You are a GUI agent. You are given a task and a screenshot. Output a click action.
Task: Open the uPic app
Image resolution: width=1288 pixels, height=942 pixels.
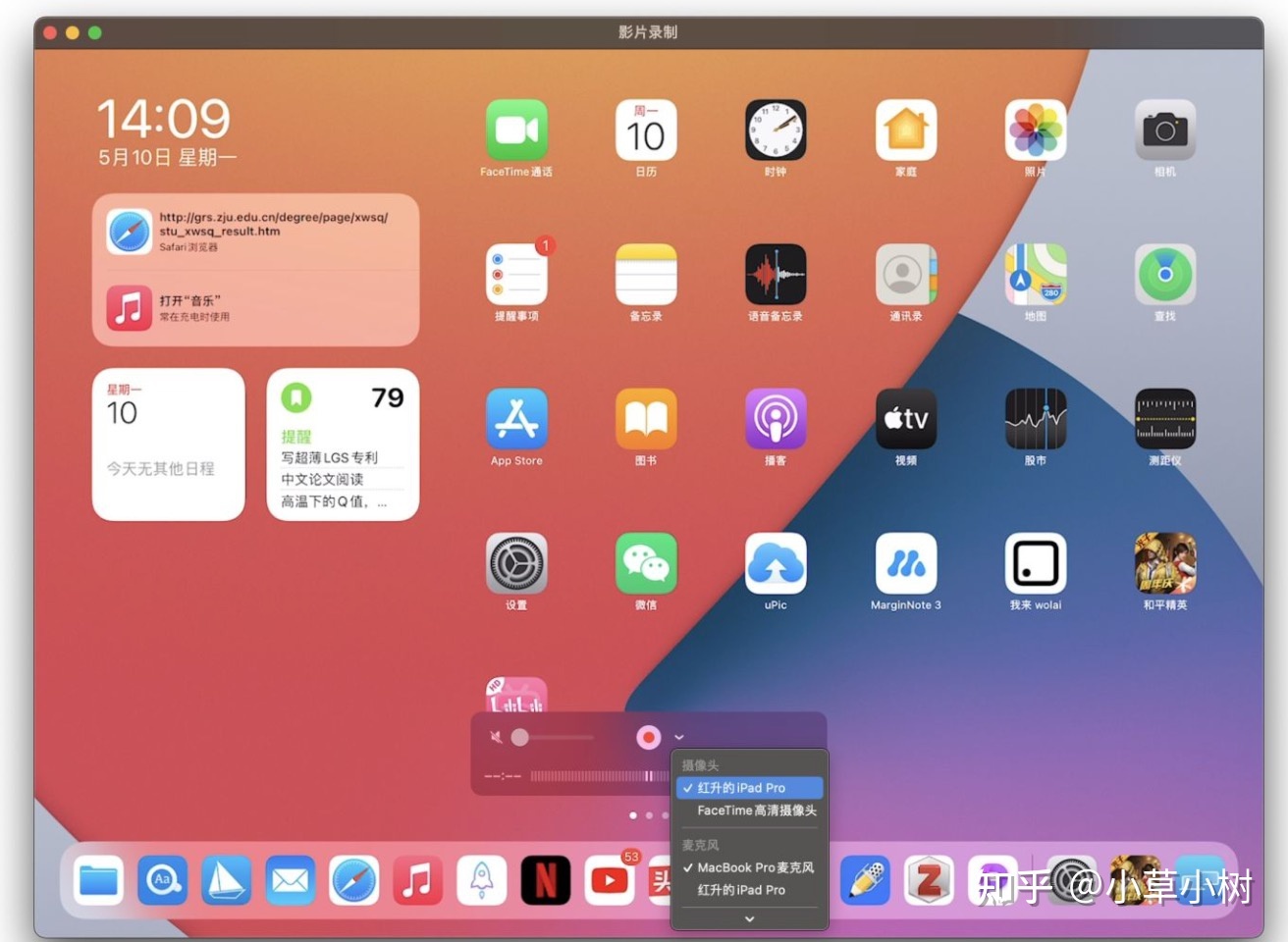pos(776,563)
